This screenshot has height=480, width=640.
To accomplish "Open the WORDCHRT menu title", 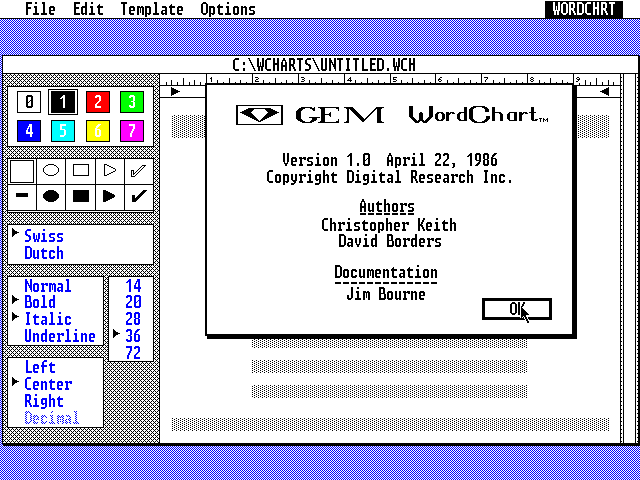I will pyautogui.click(x=584, y=9).
